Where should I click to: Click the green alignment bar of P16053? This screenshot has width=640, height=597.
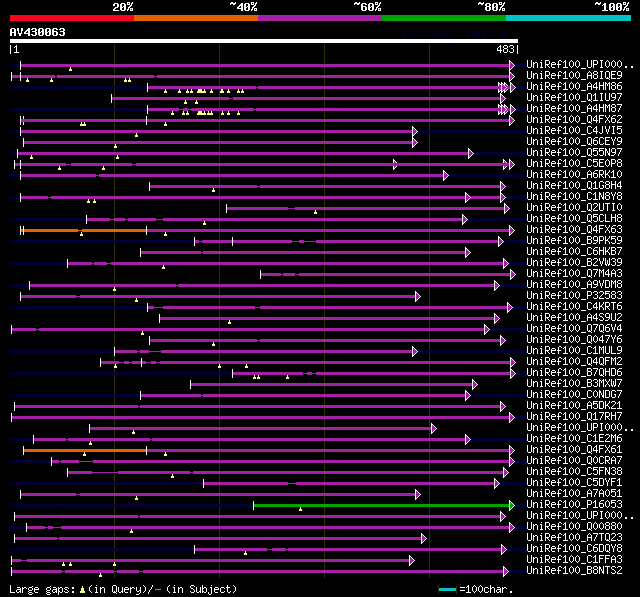click(384, 506)
